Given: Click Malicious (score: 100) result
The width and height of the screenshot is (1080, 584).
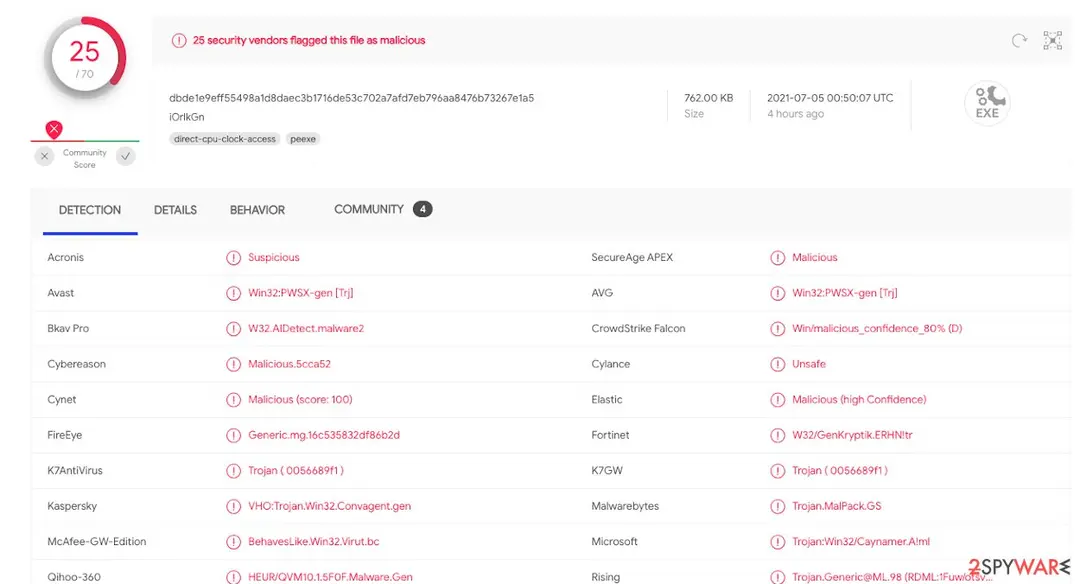Looking at the screenshot, I should coord(300,399).
